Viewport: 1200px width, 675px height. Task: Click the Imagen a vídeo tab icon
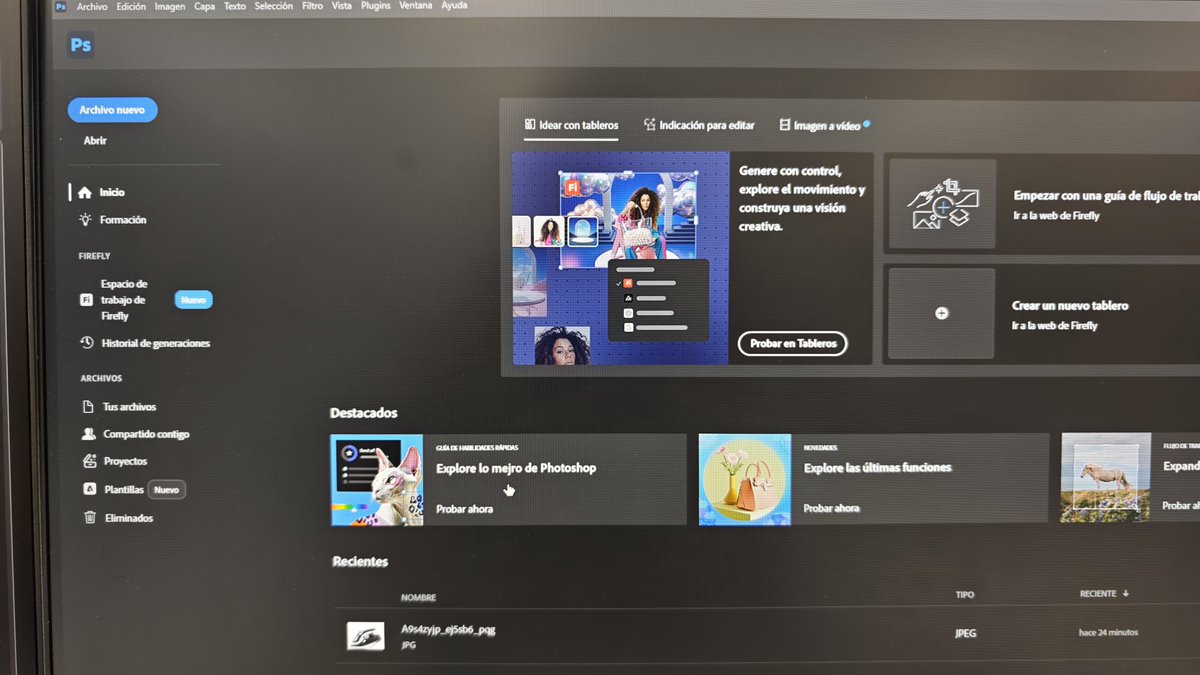[785, 126]
